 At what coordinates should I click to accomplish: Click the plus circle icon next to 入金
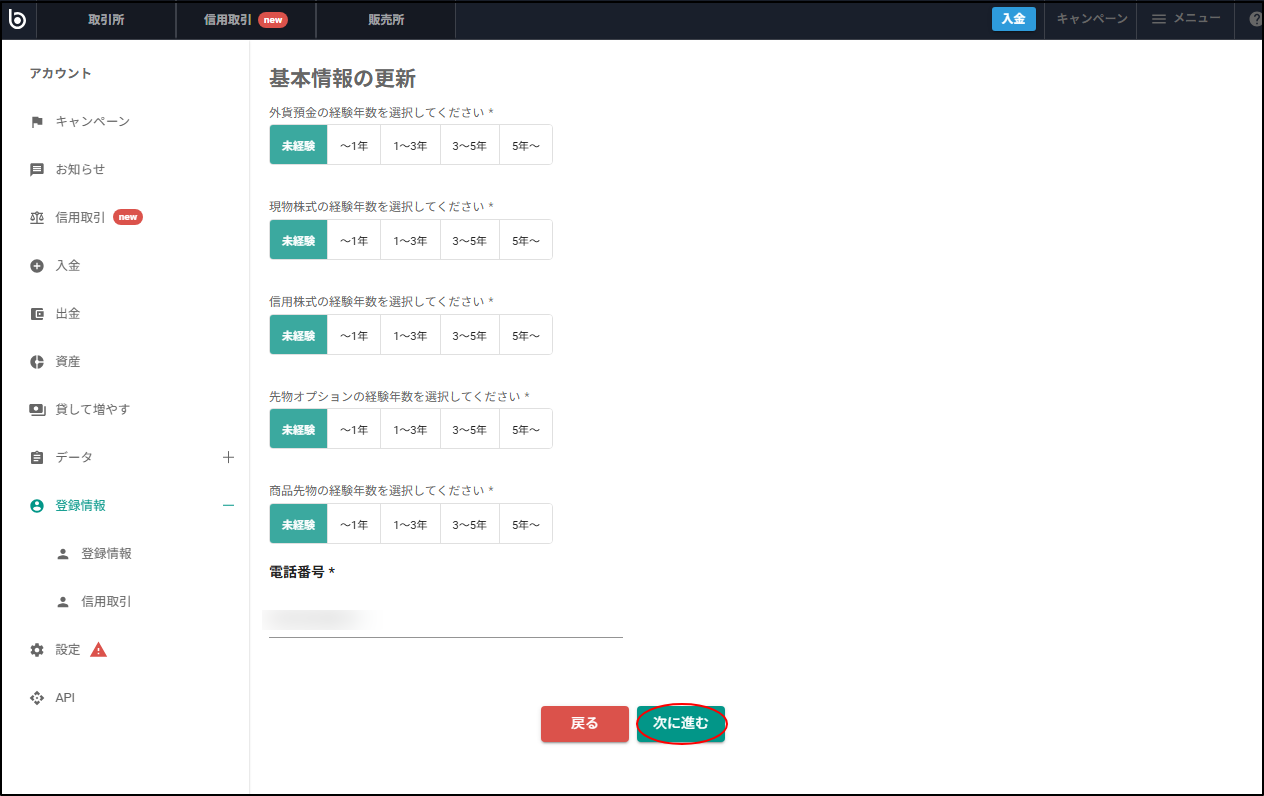point(37,266)
